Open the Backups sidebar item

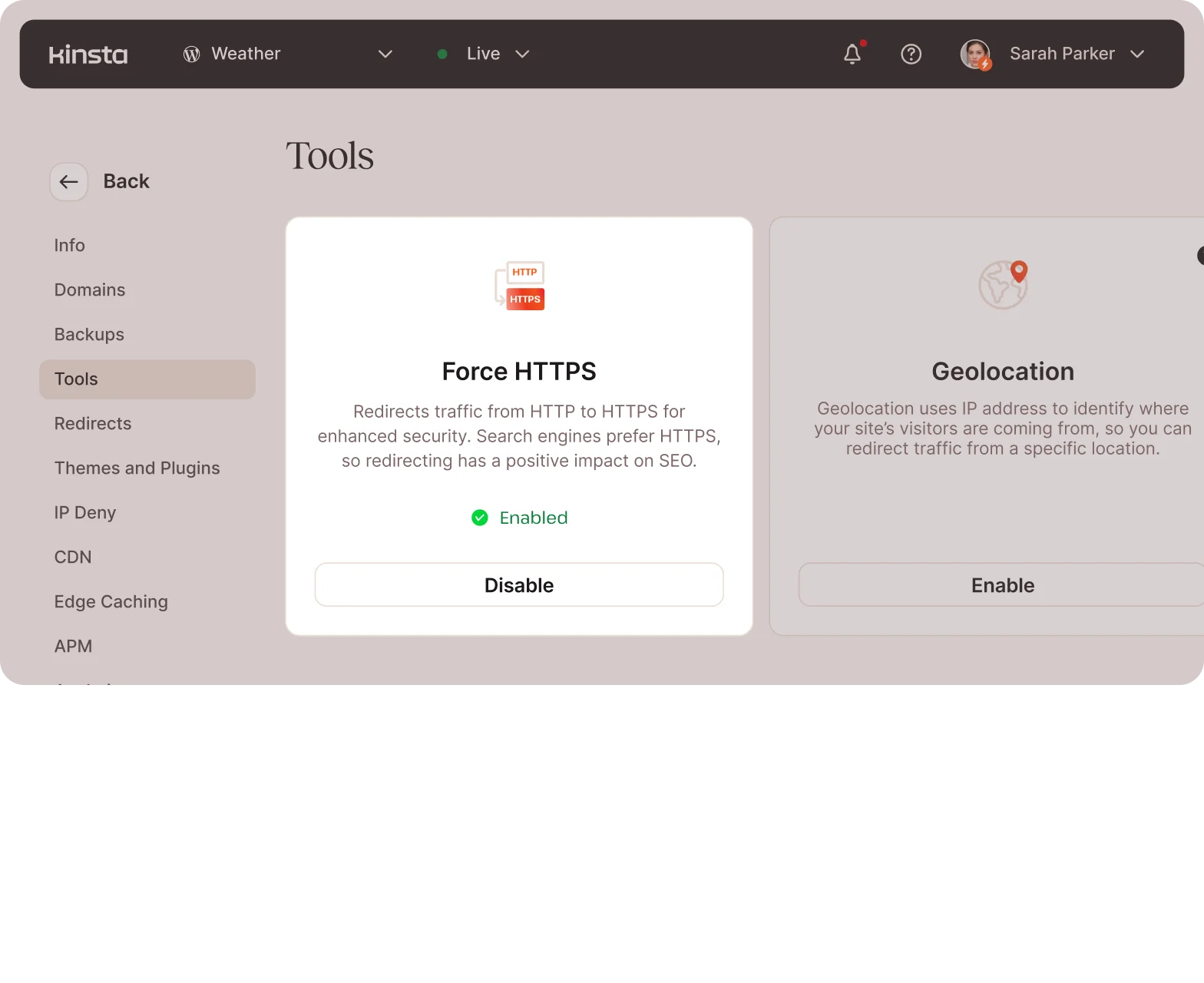point(89,335)
